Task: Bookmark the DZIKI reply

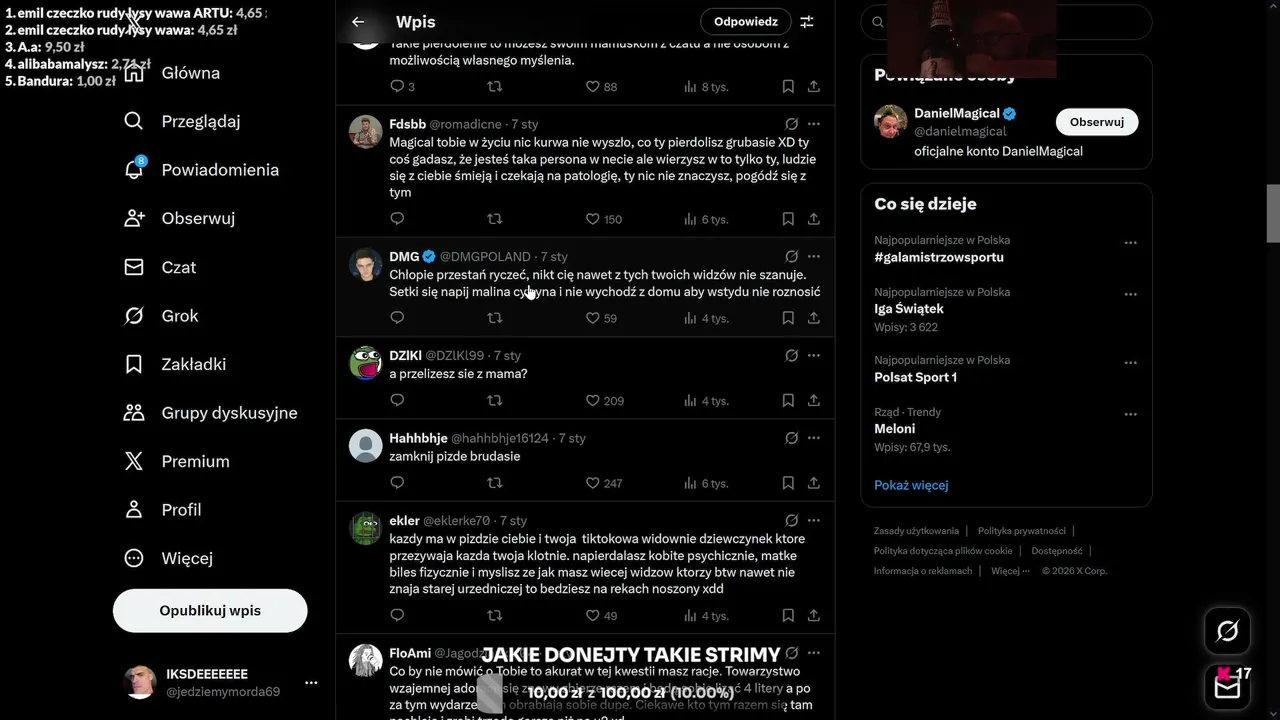Action: 788,400
